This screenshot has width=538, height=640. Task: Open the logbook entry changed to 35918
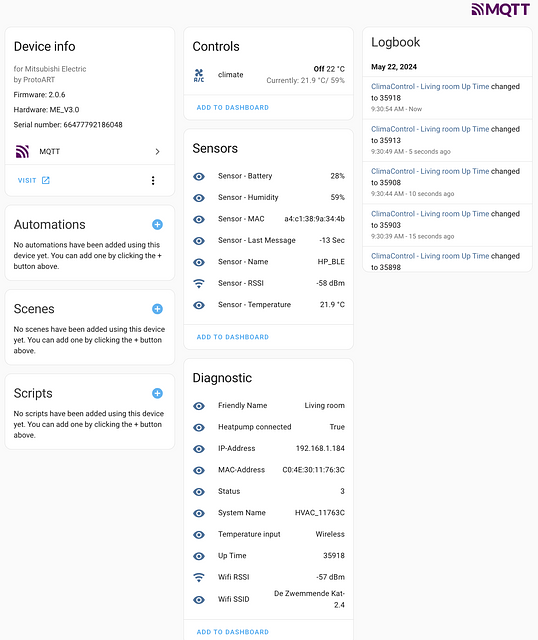447,98
